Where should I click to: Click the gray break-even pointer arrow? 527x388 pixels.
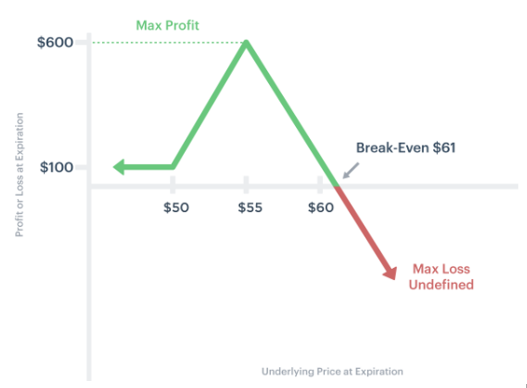point(351,171)
